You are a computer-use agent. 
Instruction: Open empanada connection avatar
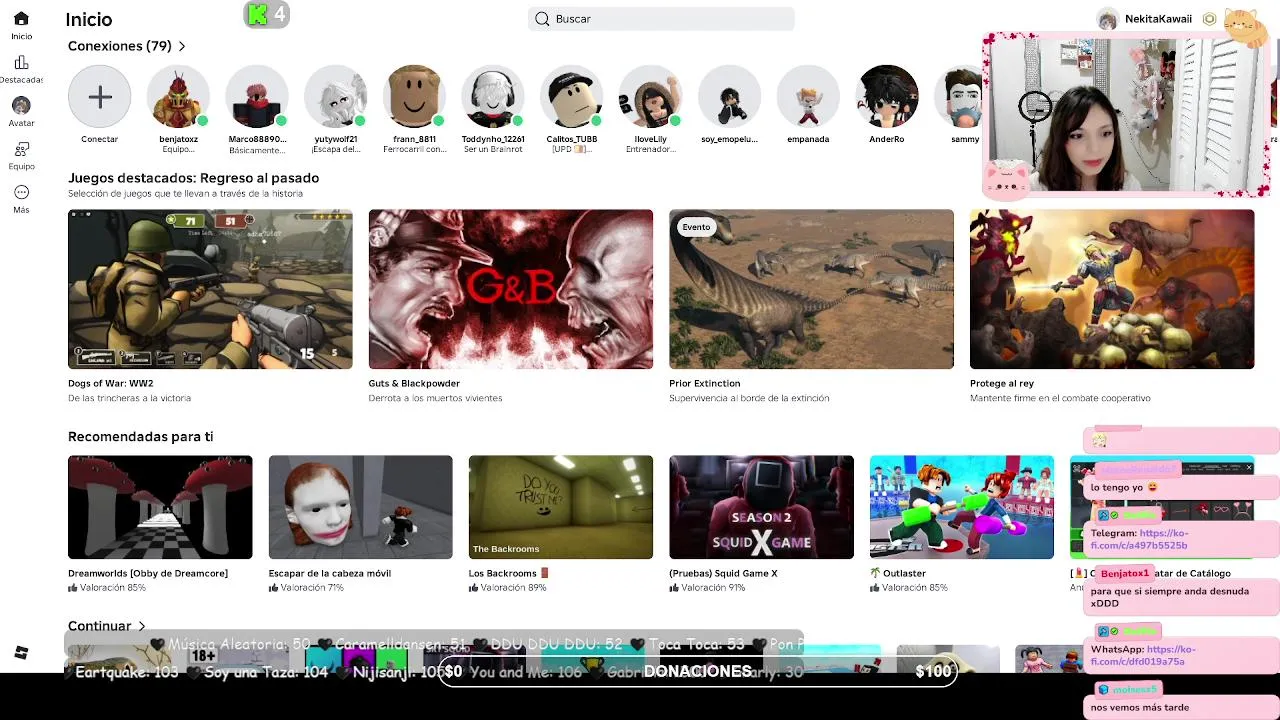[808, 97]
